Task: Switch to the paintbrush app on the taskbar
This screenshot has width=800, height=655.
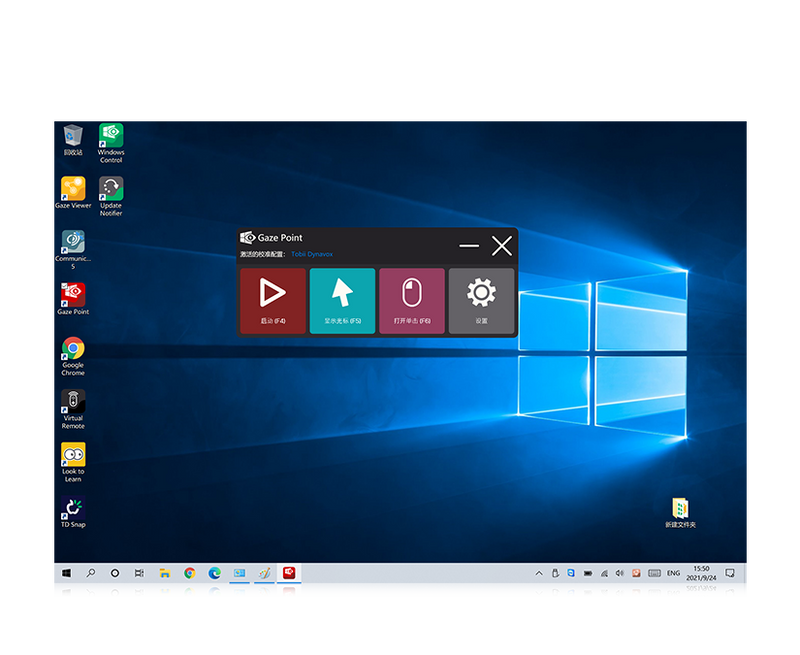Action: coord(264,573)
